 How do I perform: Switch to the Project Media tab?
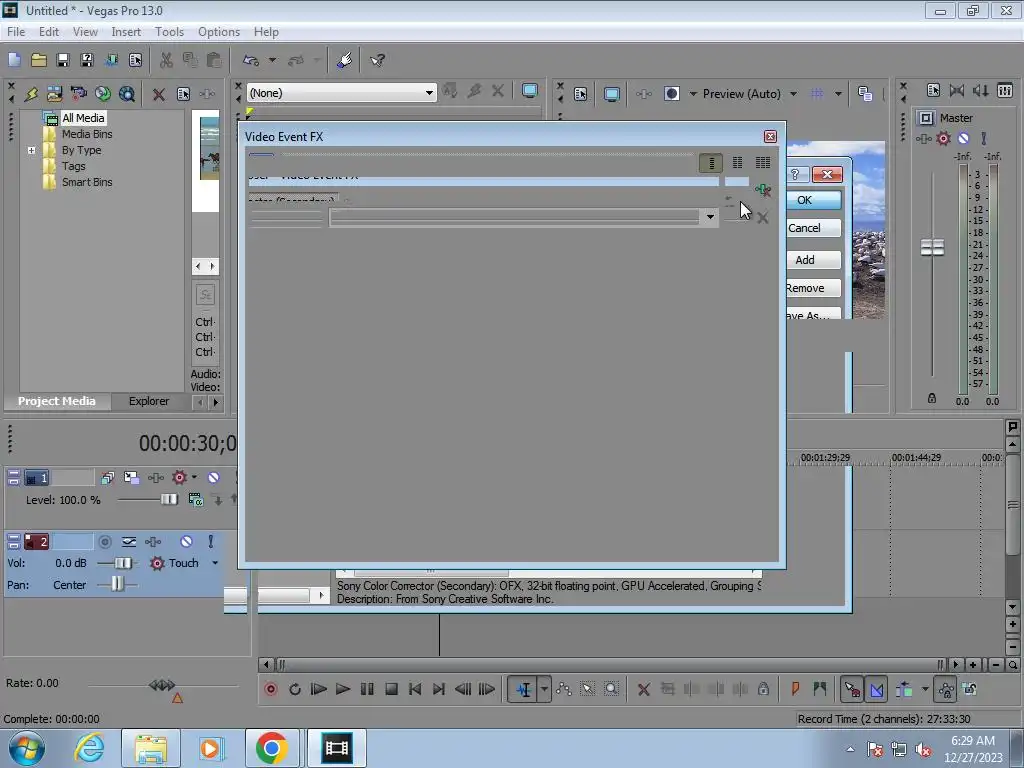(x=57, y=401)
